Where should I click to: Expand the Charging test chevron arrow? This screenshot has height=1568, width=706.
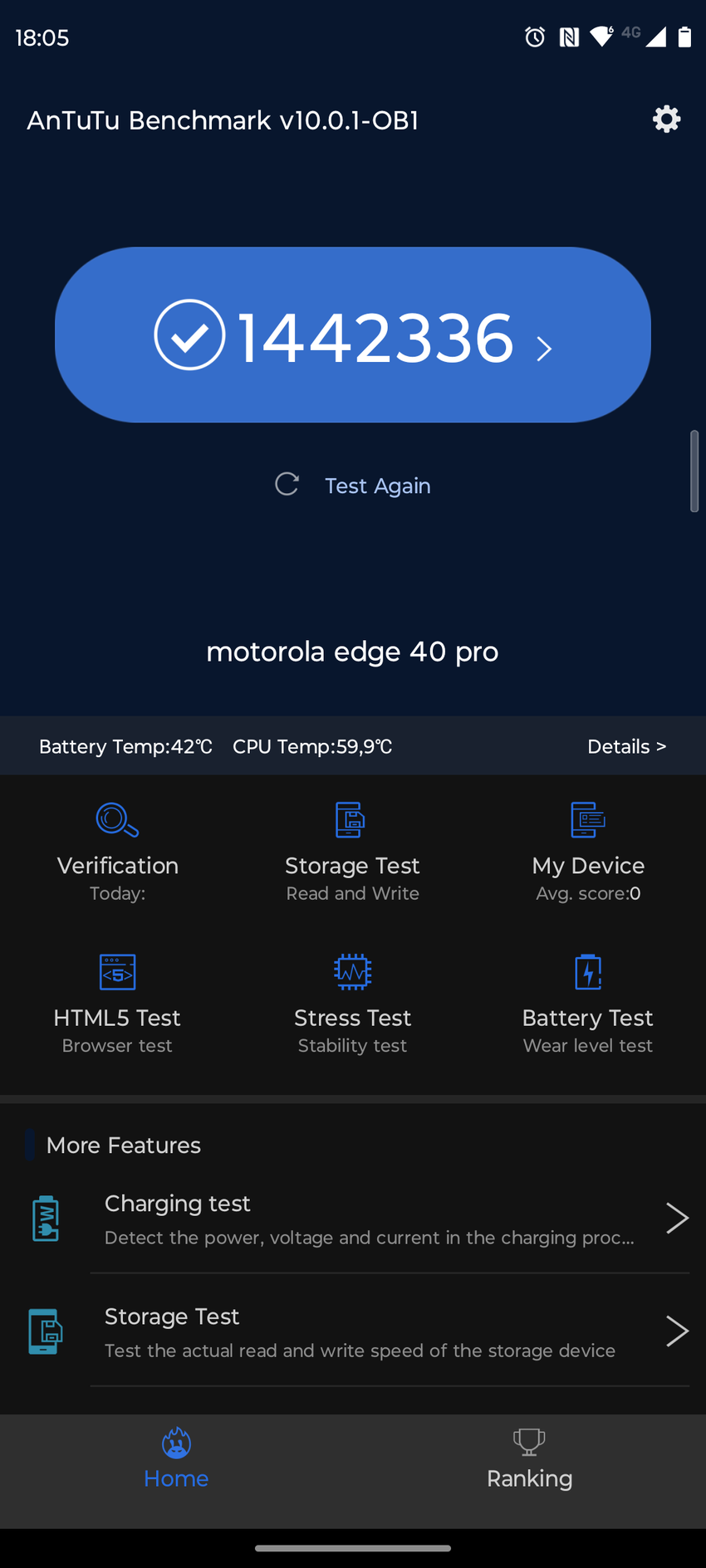click(677, 1219)
